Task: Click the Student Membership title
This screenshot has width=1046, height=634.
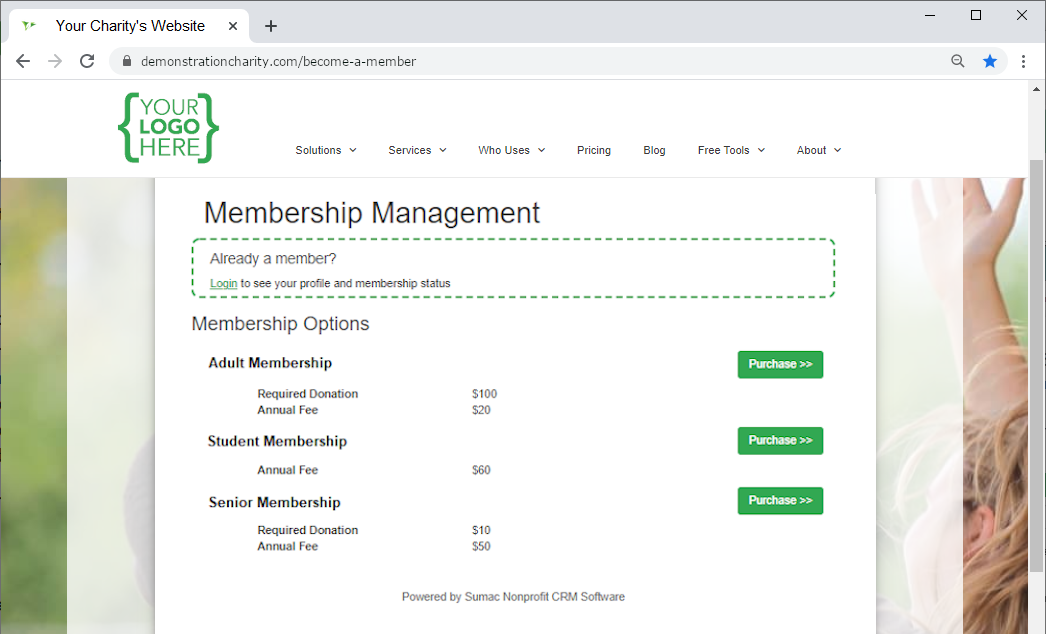Action: (x=278, y=441)
